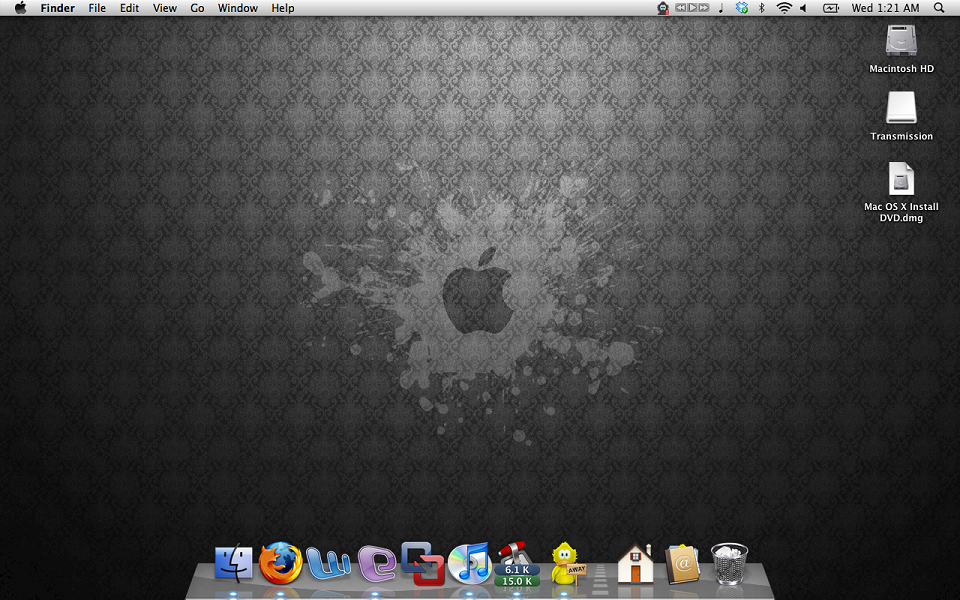
Task: Open the volume control in menu bar
Action: point(803,8)
